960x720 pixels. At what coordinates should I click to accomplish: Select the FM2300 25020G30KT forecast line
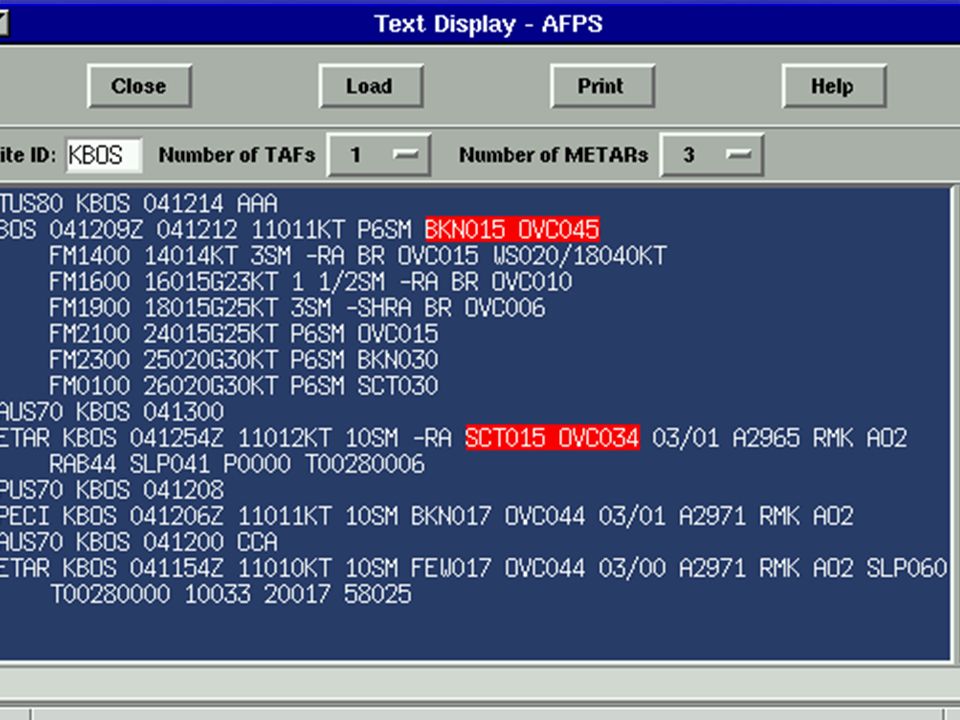pos(243,360)
